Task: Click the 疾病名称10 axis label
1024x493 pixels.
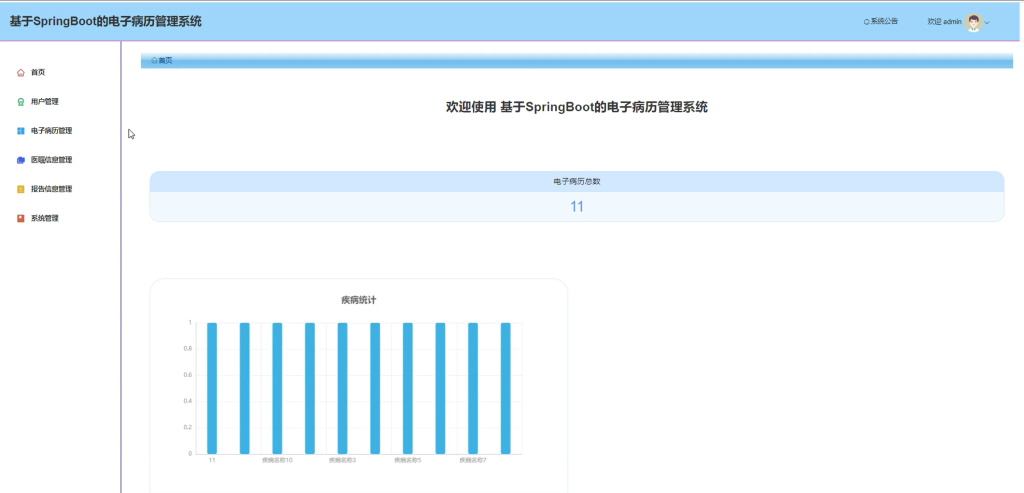Action: [278, 460]
